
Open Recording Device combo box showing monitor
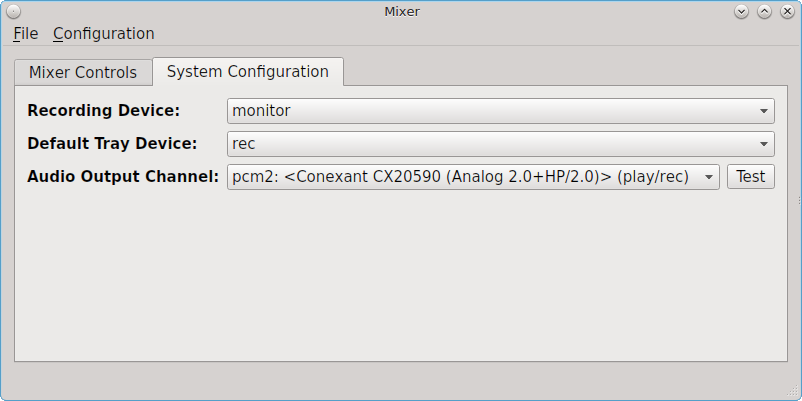click(x=501, y=111)
